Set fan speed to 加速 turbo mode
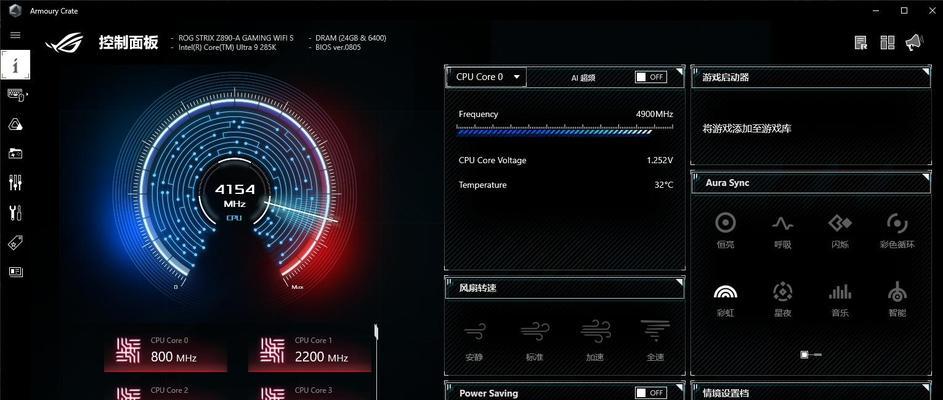Screen dimensions: 943x400 point(595,340)
